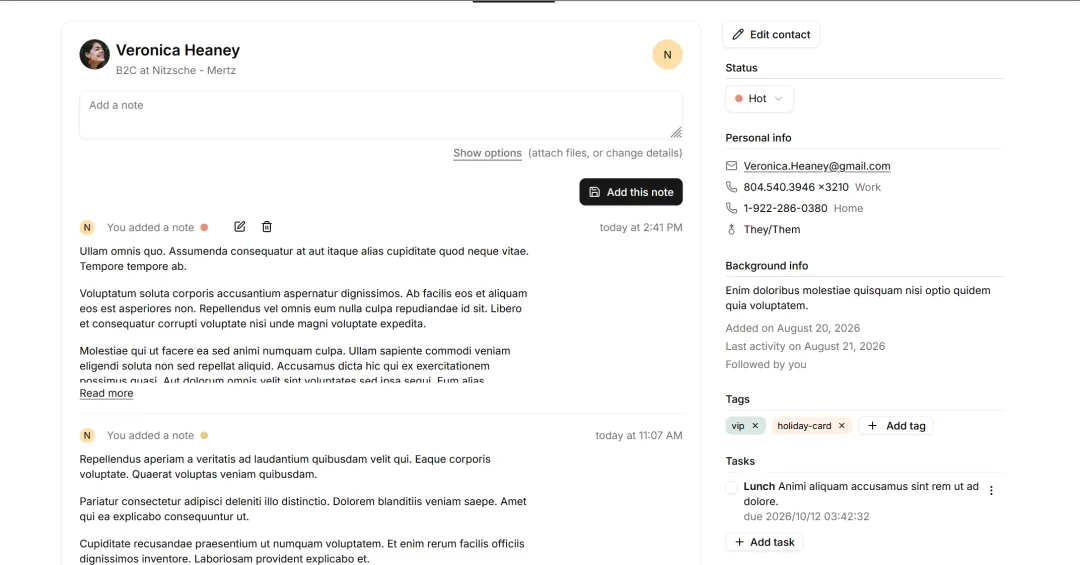This screenshot has height=565, width=1080.
Task: Show options for attaching files
Action: (x=487, y=153)
